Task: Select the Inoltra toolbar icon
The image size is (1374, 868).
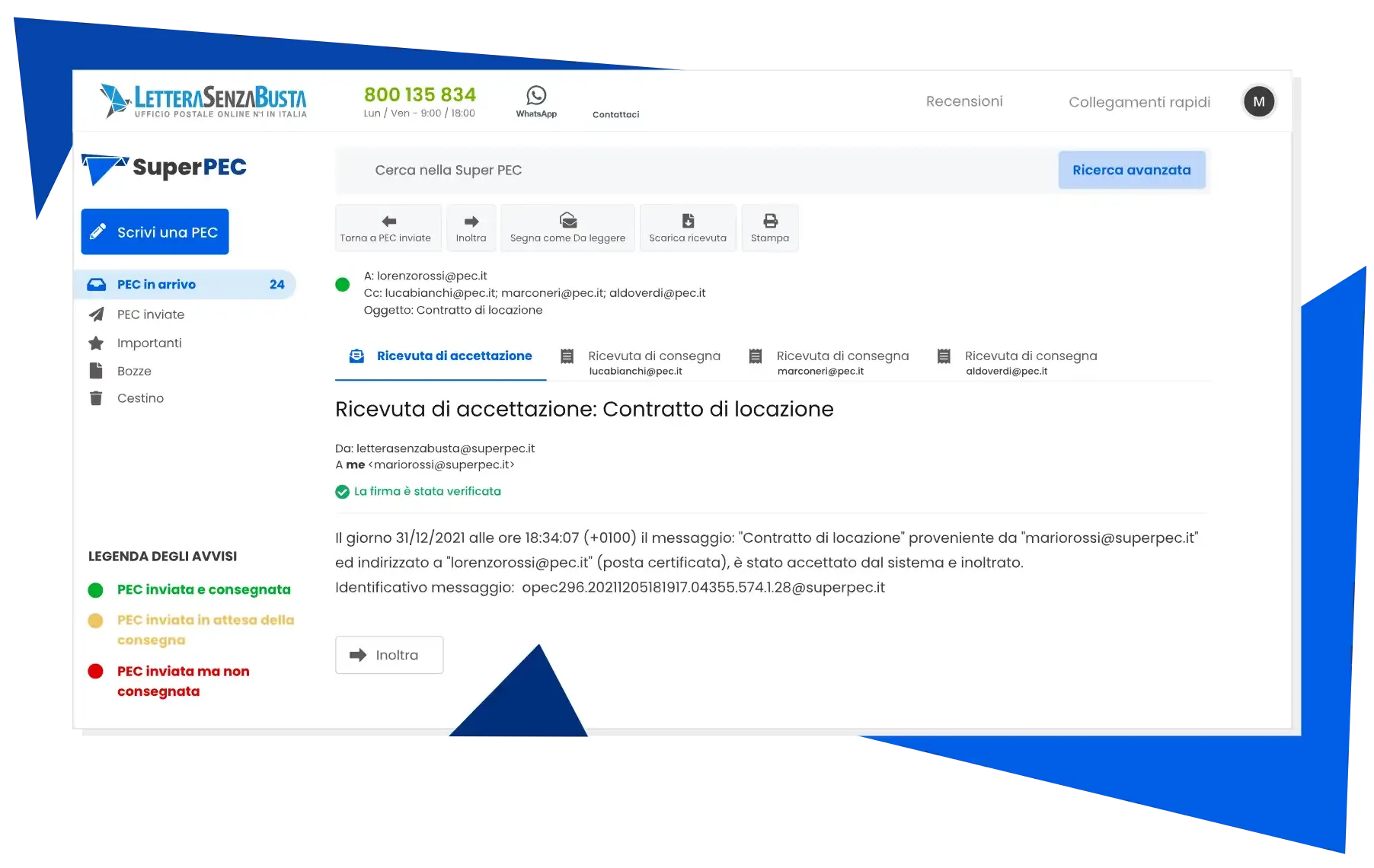Action: click(471, 221)
